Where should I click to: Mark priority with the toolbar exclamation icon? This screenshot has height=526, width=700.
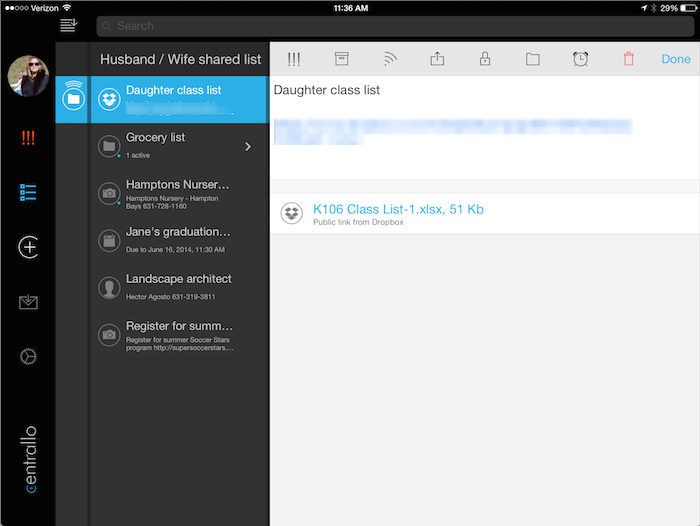click(294, 59)
